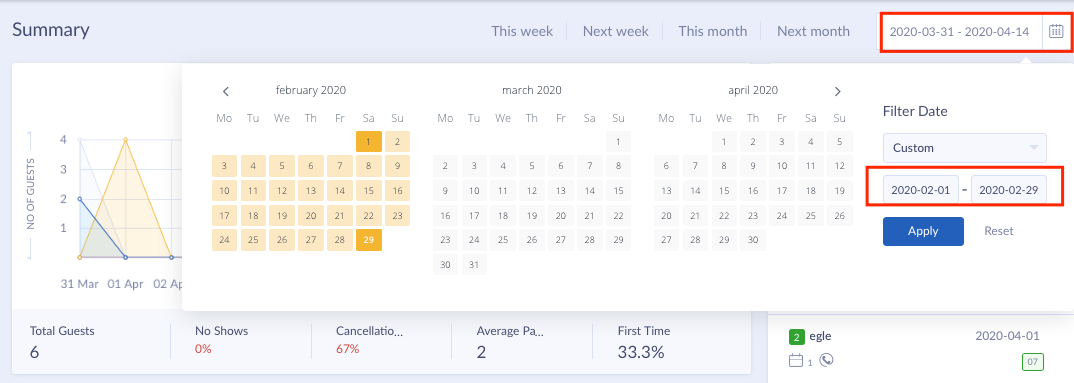Pick March 18 in the calendar
Image resolution: width=1074 pixels, height=383 pixels.
pos(503,216)
